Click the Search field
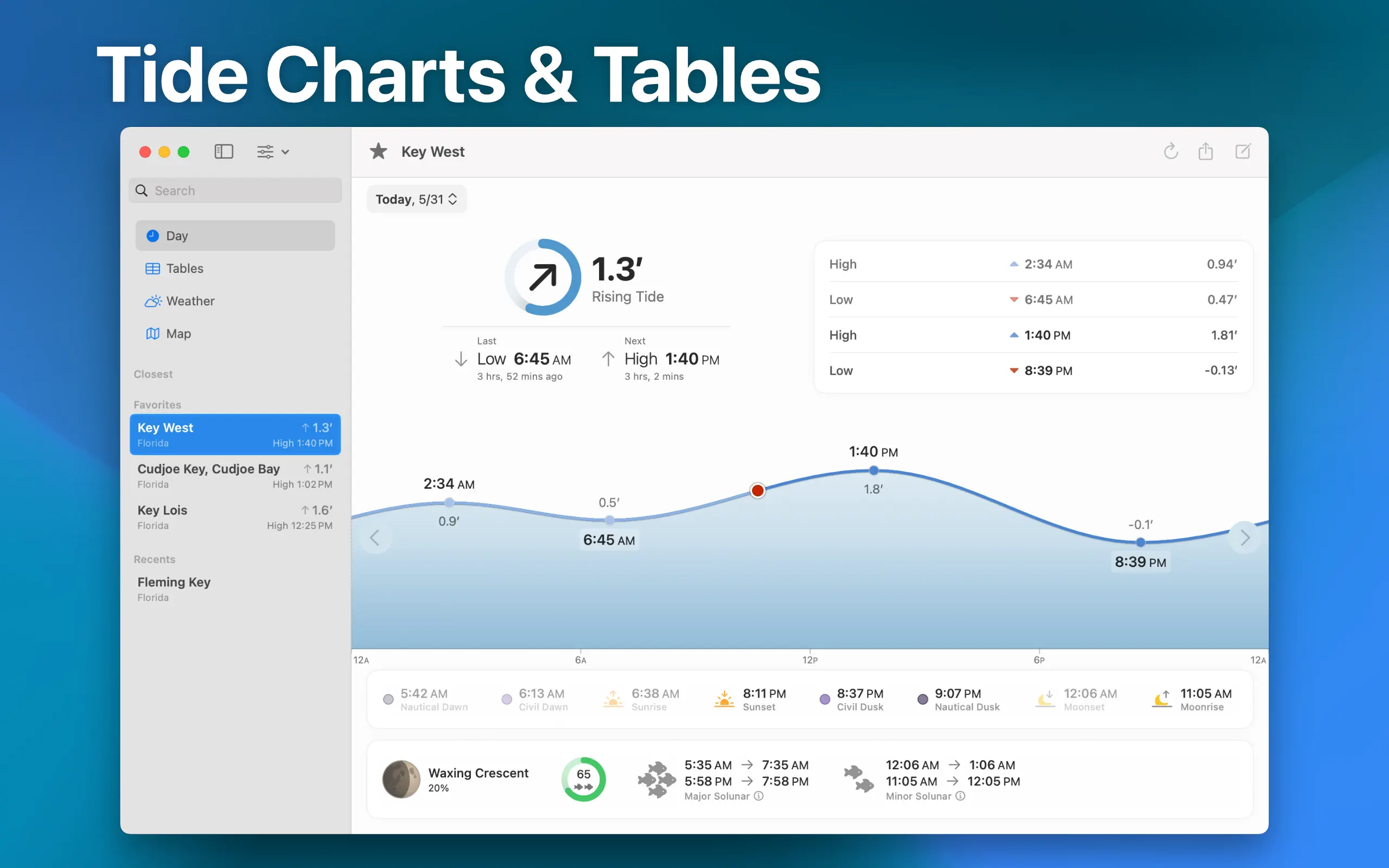This screenshot has width=1389, height=868. point(241,190)
